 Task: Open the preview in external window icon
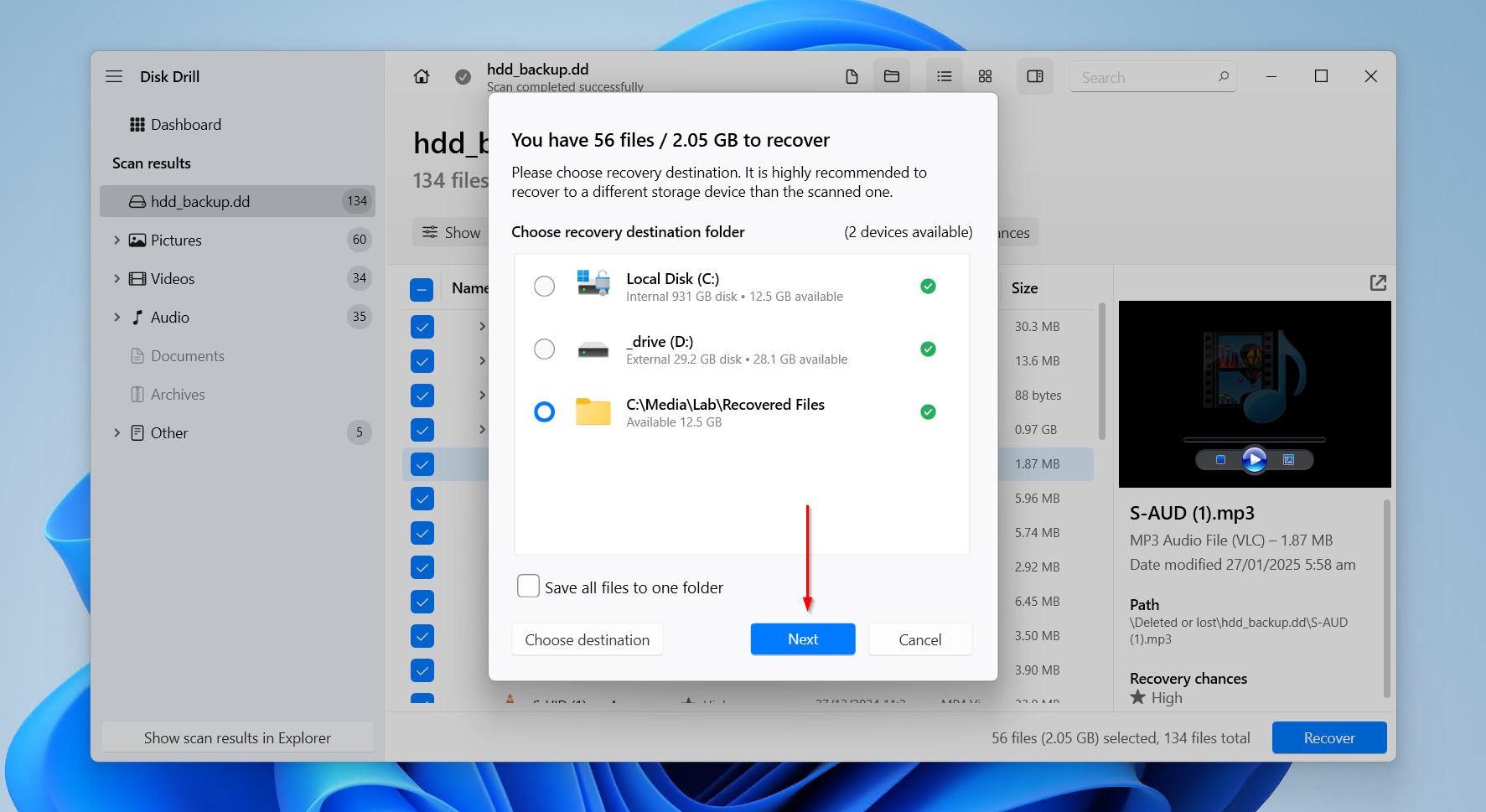(x=1379, y=283)
